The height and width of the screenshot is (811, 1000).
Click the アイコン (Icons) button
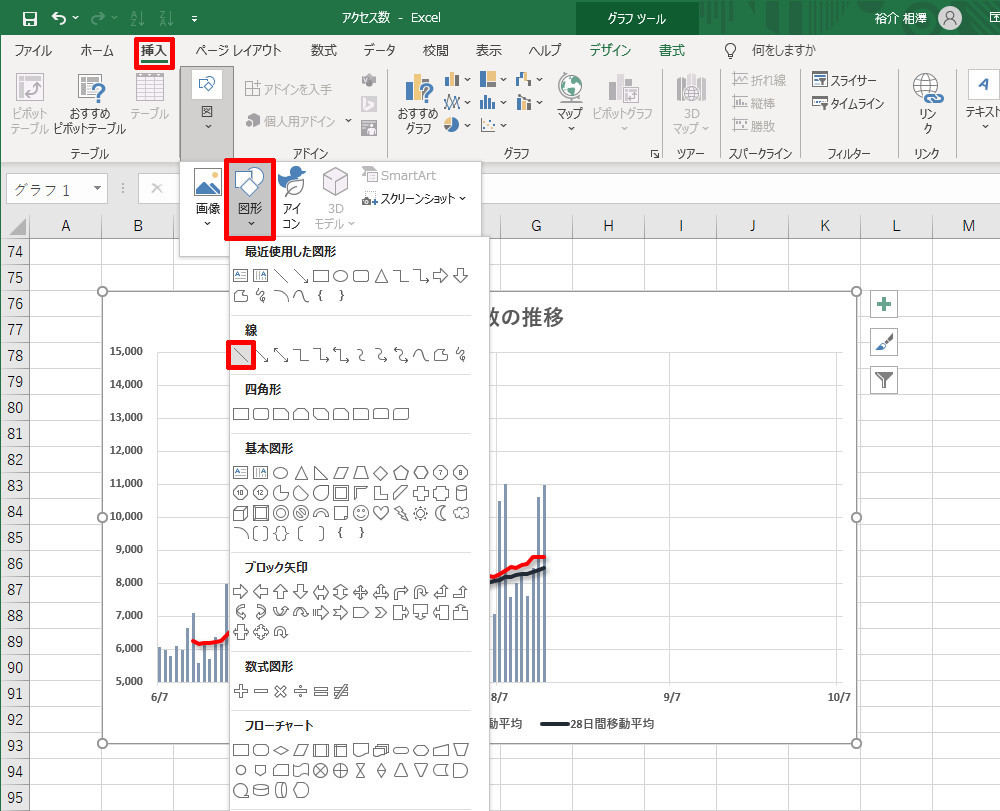click(x=292, y=199)
